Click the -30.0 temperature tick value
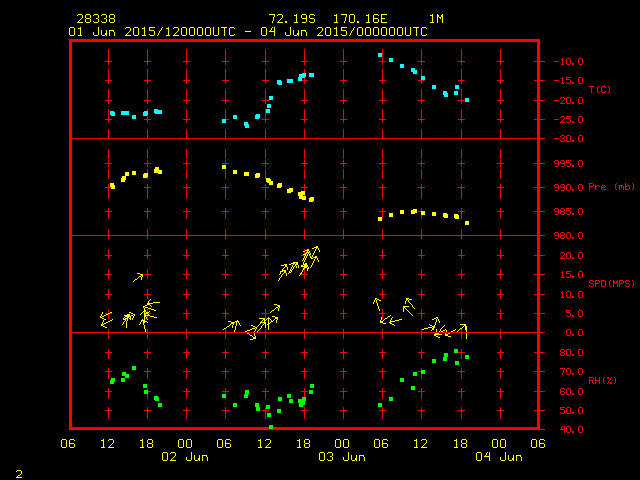This screenshot has height=480, width=640. (x=568, y=139)
